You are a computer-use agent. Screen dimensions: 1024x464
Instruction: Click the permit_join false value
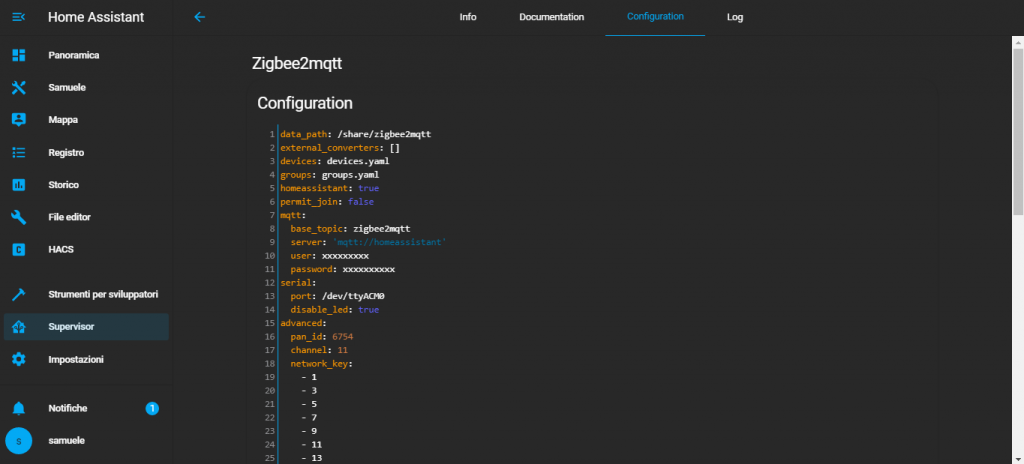click(x=360, y=202)
